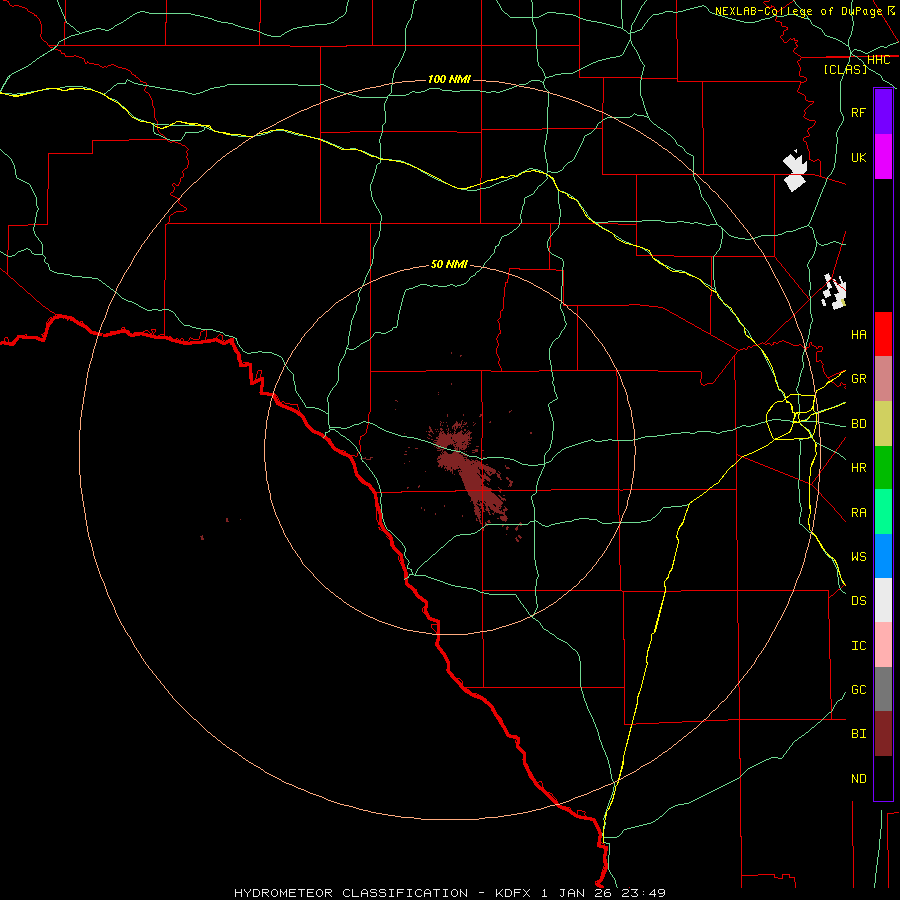Click the GR legend label
This screenshot has height=900, width=900.
(x=859, y=379)
